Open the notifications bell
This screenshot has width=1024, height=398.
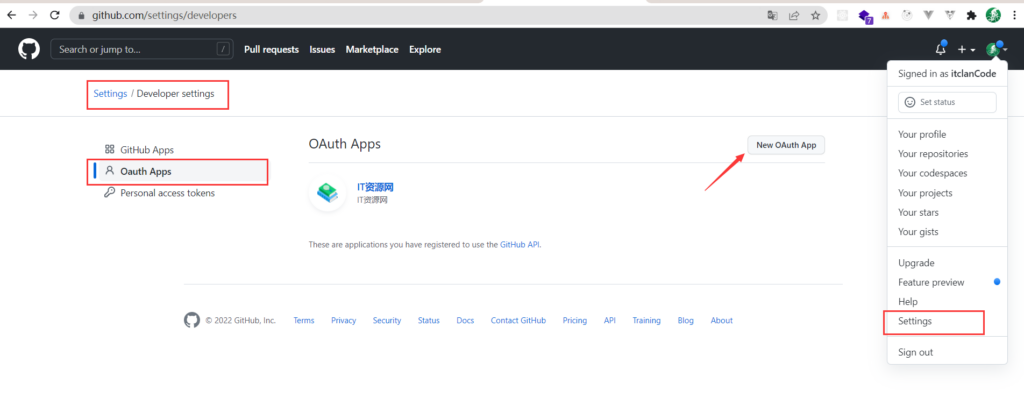[x=941, y=49]
